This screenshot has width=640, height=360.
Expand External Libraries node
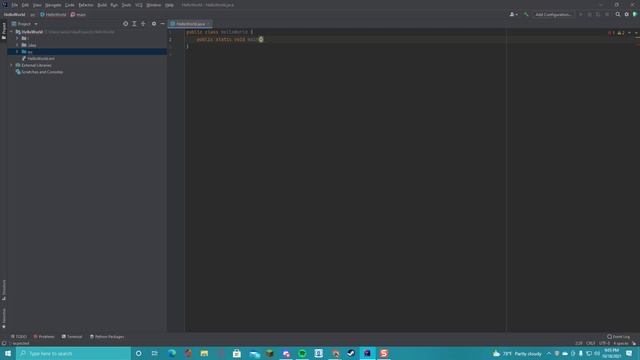pyautogui.click(x=11, y=65)
